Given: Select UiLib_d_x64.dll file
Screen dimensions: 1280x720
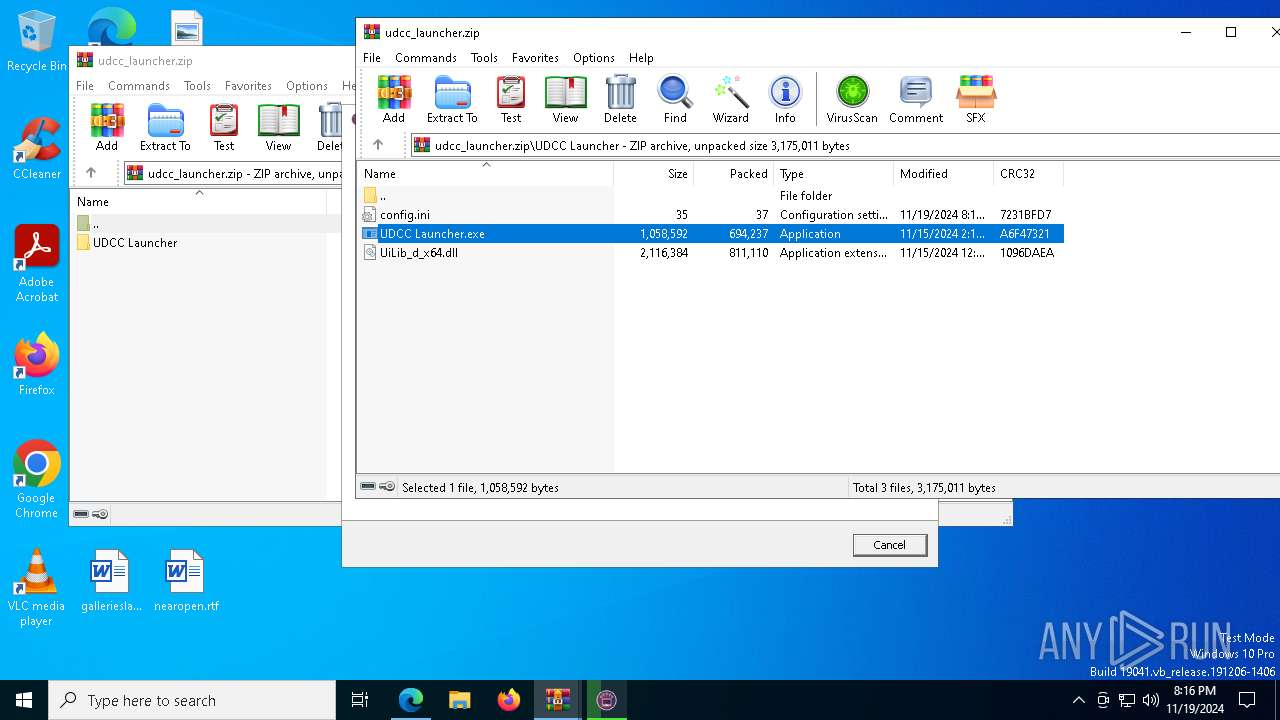Looking at the screenshot, I should [710, 253].
